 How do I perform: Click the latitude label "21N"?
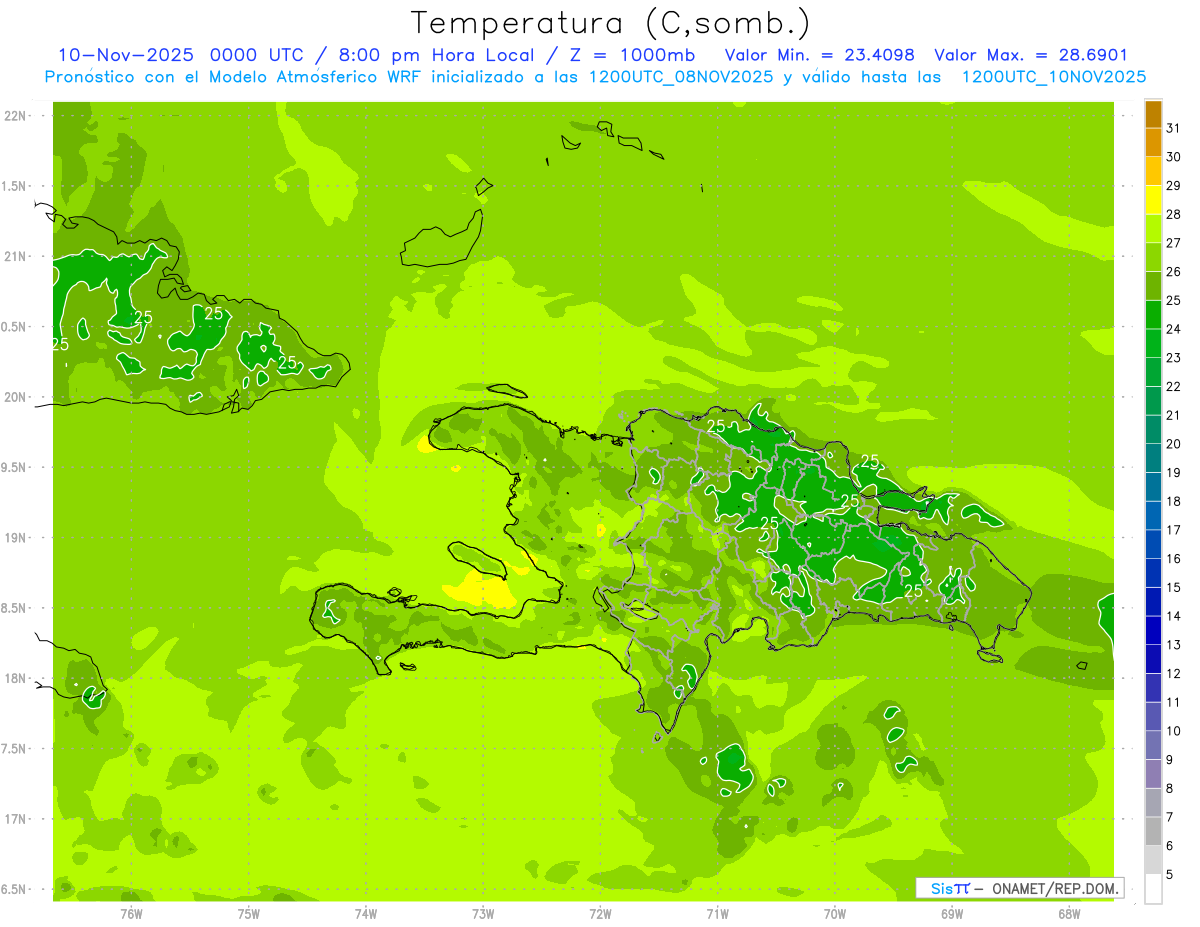pyautogui.click(x=15, y=257)
